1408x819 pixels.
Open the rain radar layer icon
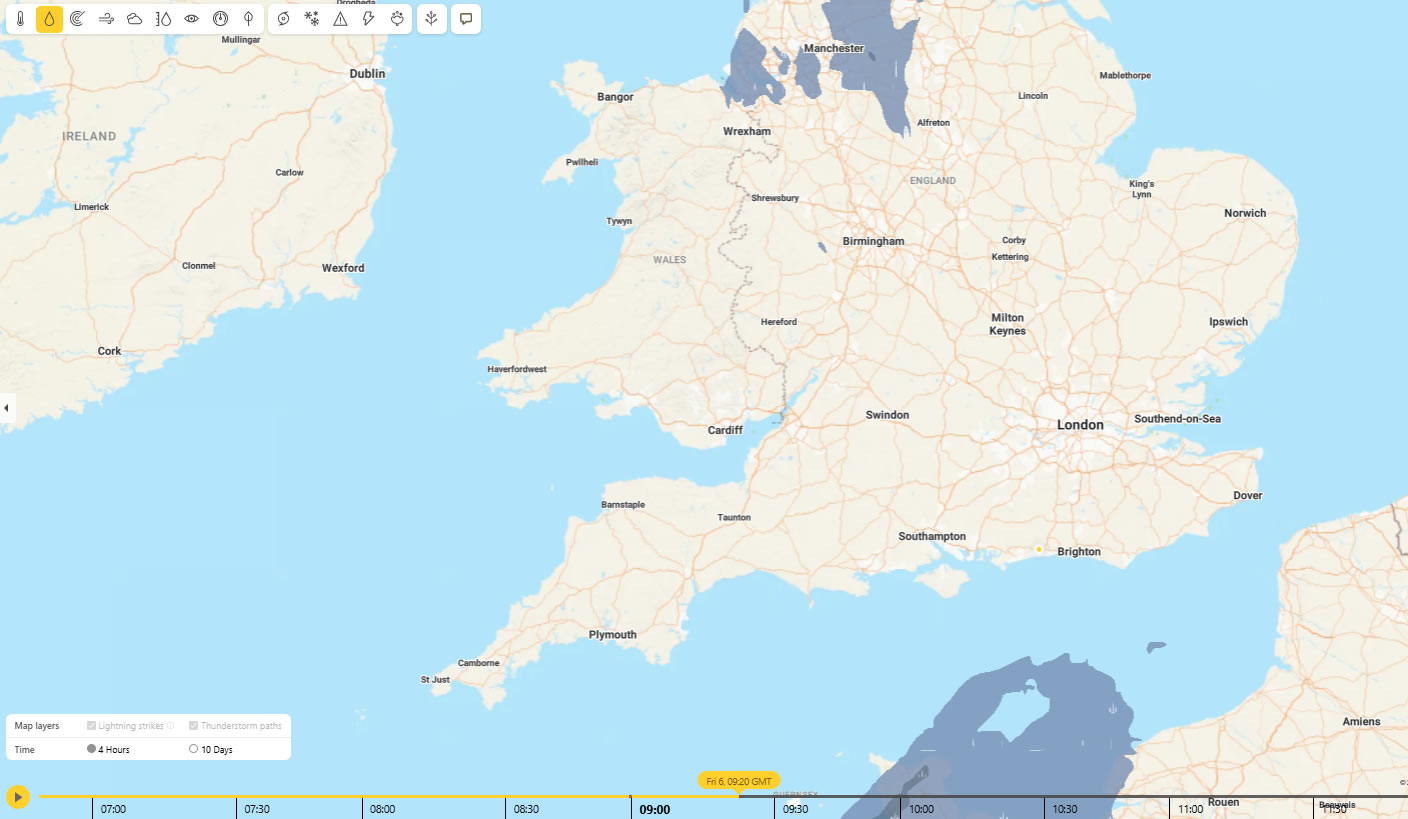[77, 19]
